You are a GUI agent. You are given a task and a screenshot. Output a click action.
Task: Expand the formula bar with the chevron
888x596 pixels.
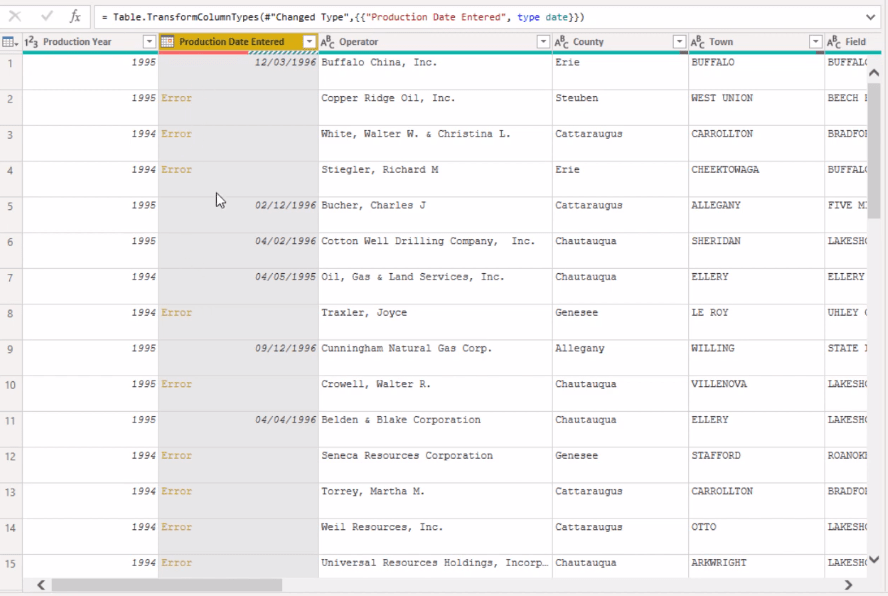pyautogui.click(x=870, y=17)
